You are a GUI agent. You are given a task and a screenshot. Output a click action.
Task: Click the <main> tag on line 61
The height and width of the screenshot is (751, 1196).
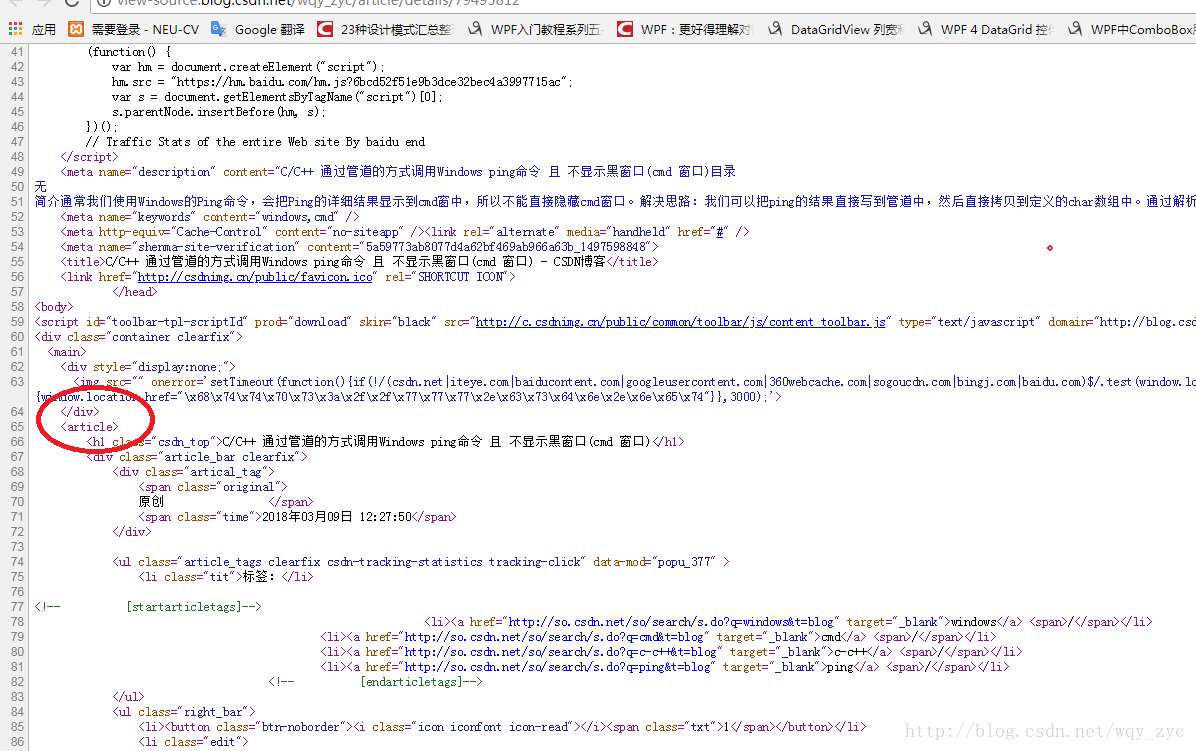(67, 351)
